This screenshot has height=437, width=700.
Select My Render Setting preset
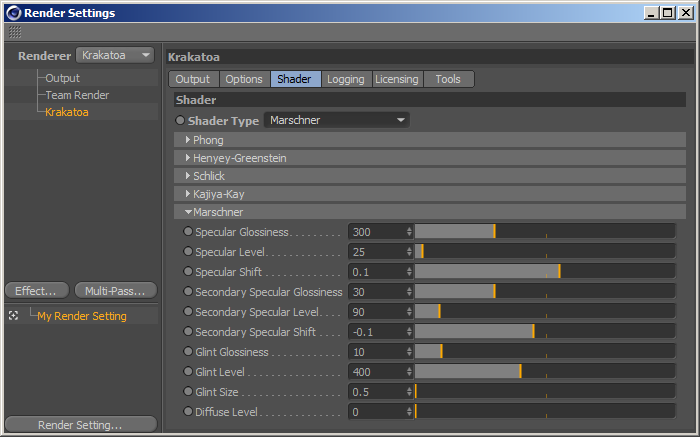[82, 316]
